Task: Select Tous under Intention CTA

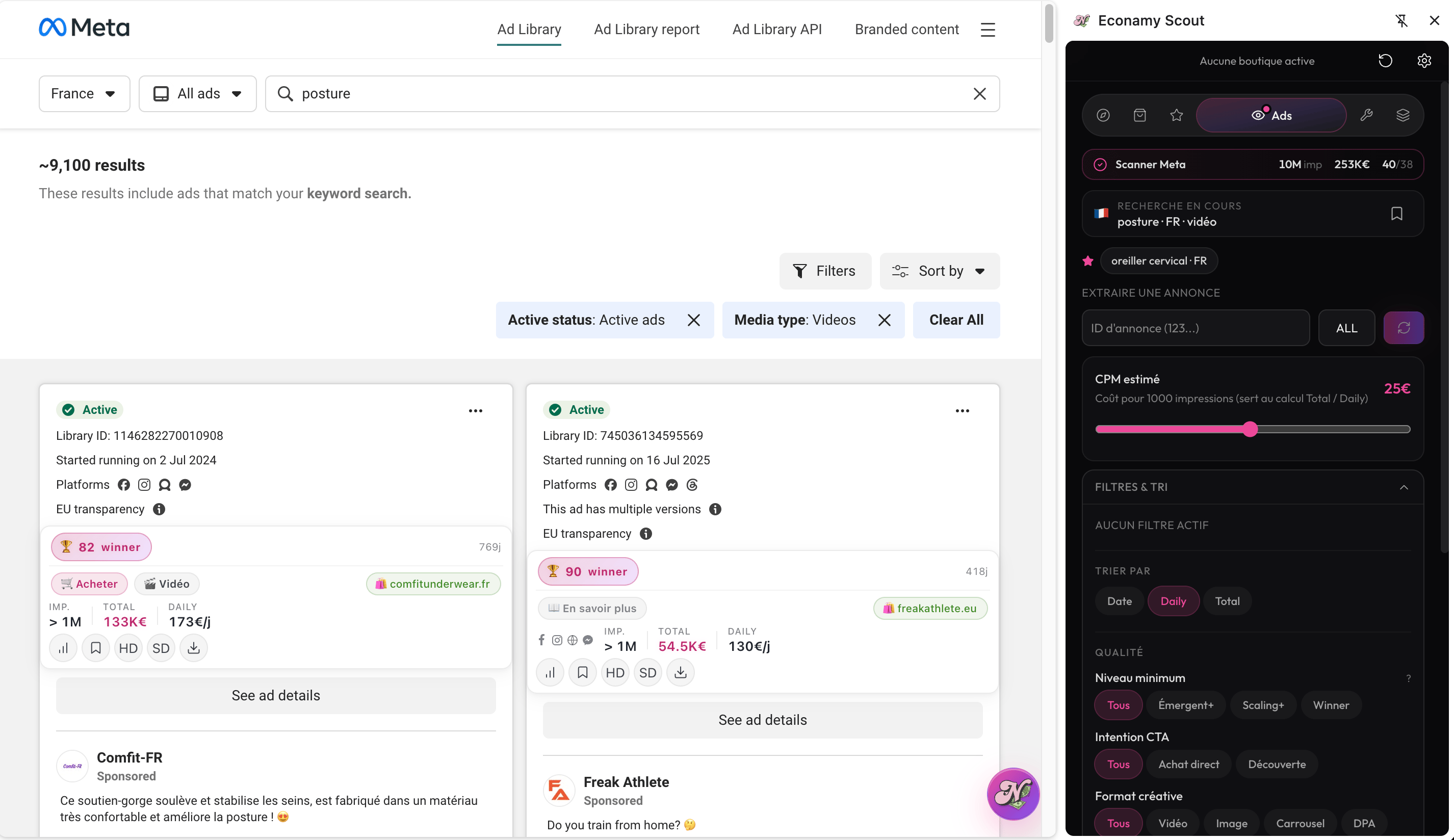Action: (1118, 765)
